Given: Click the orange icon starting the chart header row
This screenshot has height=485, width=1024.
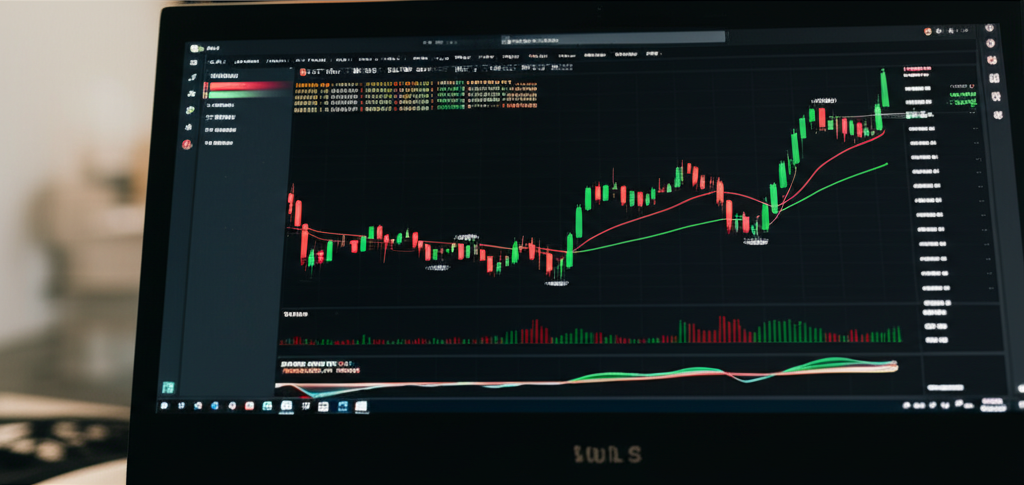Looking at the screenshot, I should pyautogui.click(x=302, y=72).
